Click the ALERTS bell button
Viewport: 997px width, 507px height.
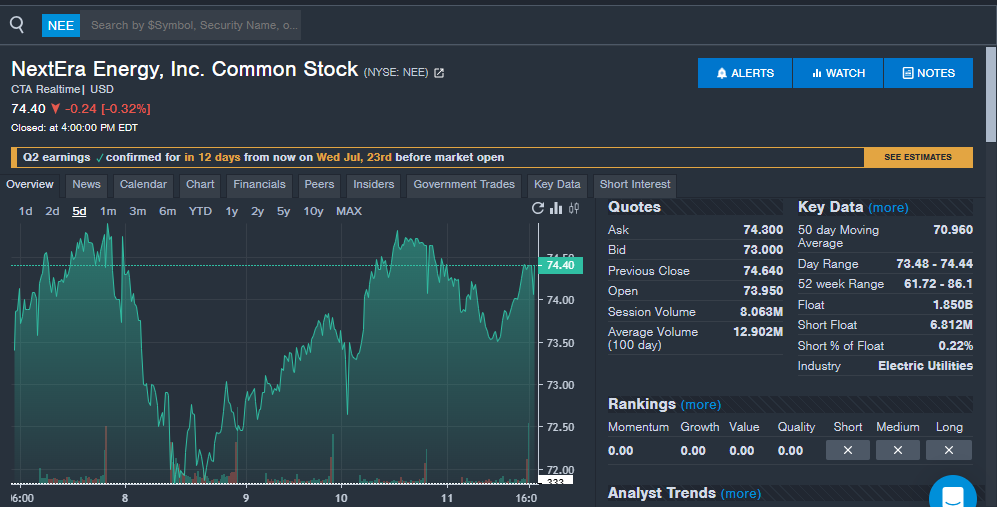pyautogui.click(x=745, y=73)
